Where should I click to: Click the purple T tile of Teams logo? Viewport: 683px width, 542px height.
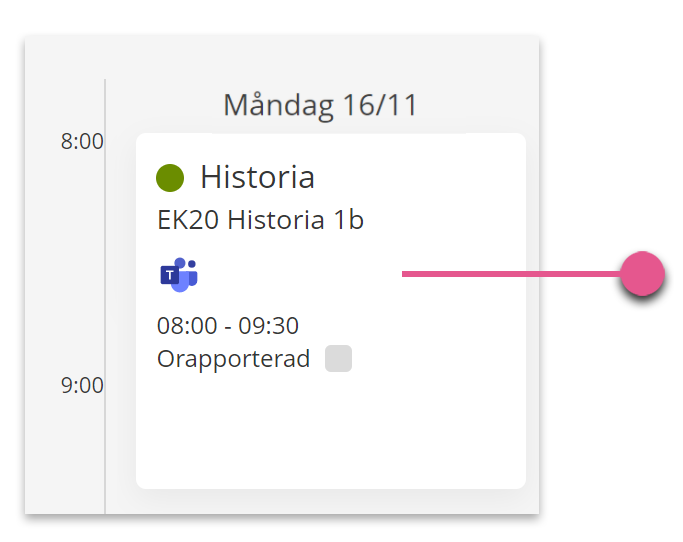[x=170, y=275]
